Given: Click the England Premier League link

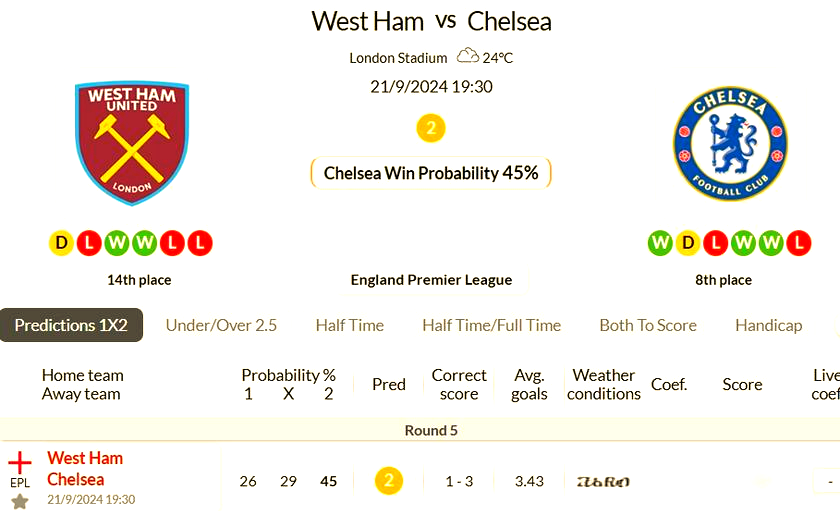Looking at the screenshot, I should tap(431, 280).
